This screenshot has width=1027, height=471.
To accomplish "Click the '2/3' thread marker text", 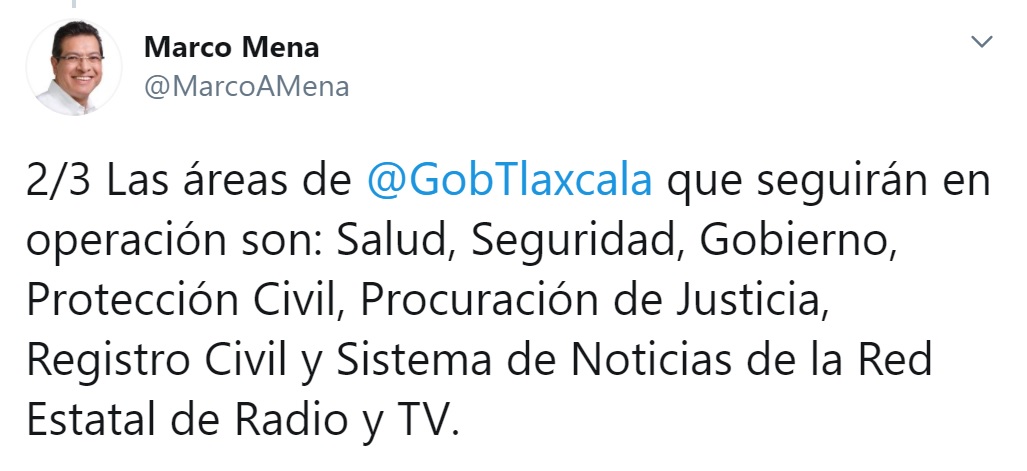I will click(60, 182).
